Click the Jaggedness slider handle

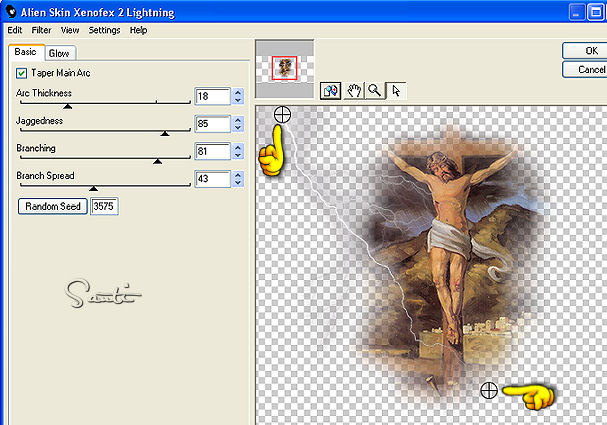click(165, 134)
